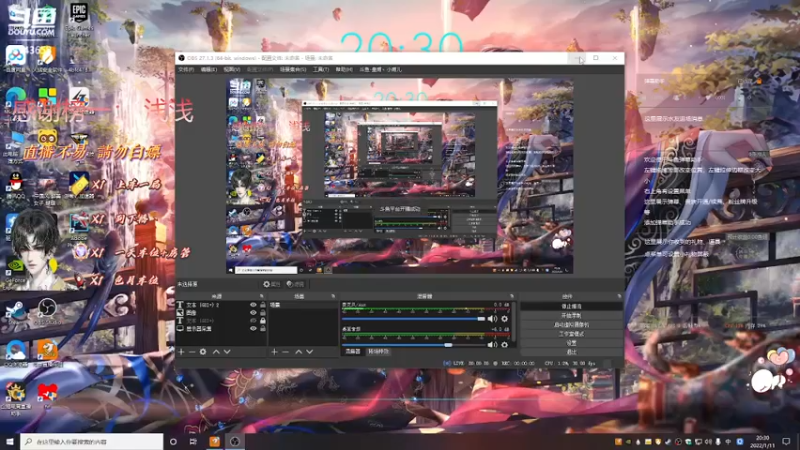The height and width of the screenshot is (450, 800).
Task: Open the Douyu menu item
Action: click(381, 69)
